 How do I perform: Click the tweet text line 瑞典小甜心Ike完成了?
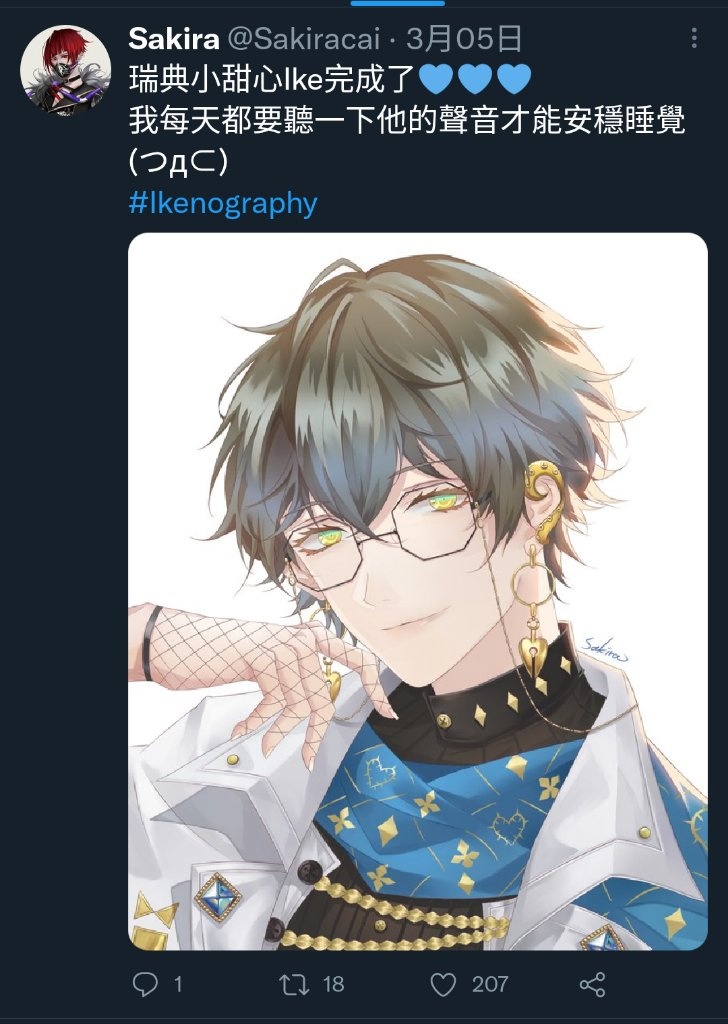pyautogui.click(x=272, y=80)
